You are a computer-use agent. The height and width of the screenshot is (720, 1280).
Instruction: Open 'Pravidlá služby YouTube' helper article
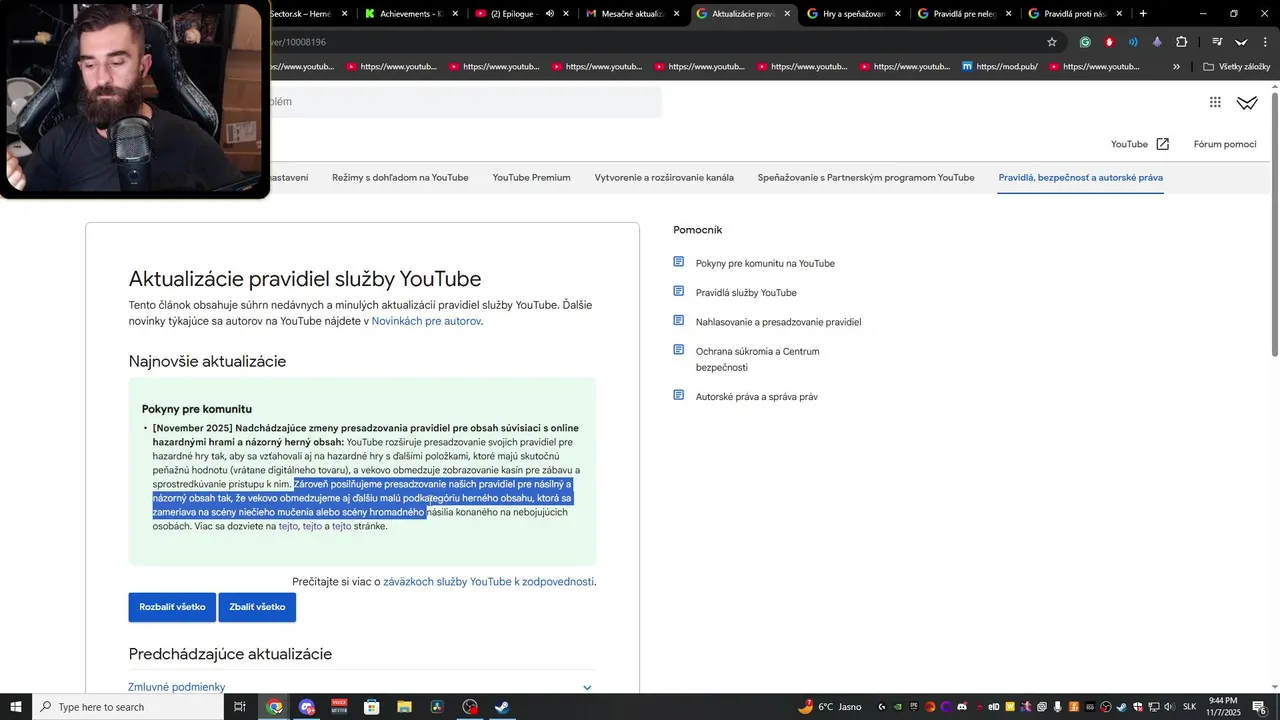pos(746,293)
